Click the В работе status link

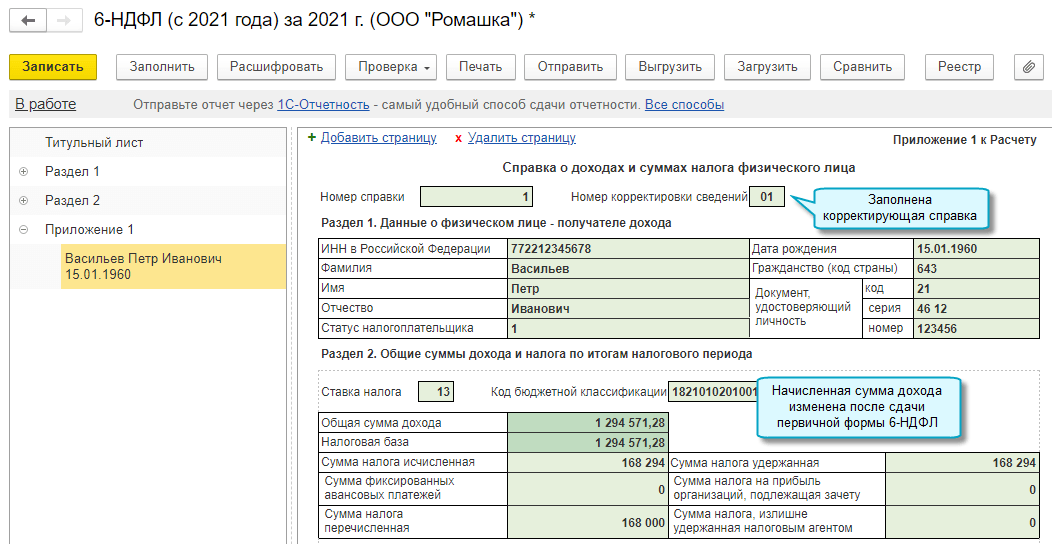pos(45,105)
